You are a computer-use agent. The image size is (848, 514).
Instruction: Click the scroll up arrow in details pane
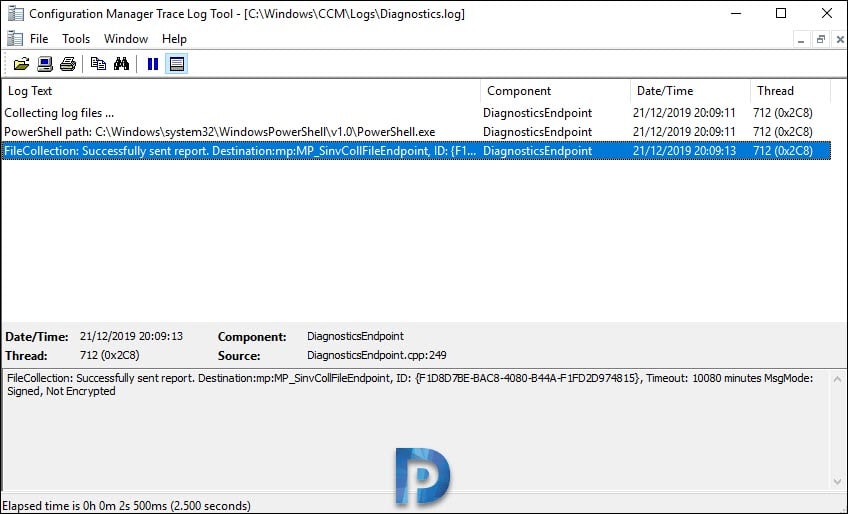click(837, 379)
